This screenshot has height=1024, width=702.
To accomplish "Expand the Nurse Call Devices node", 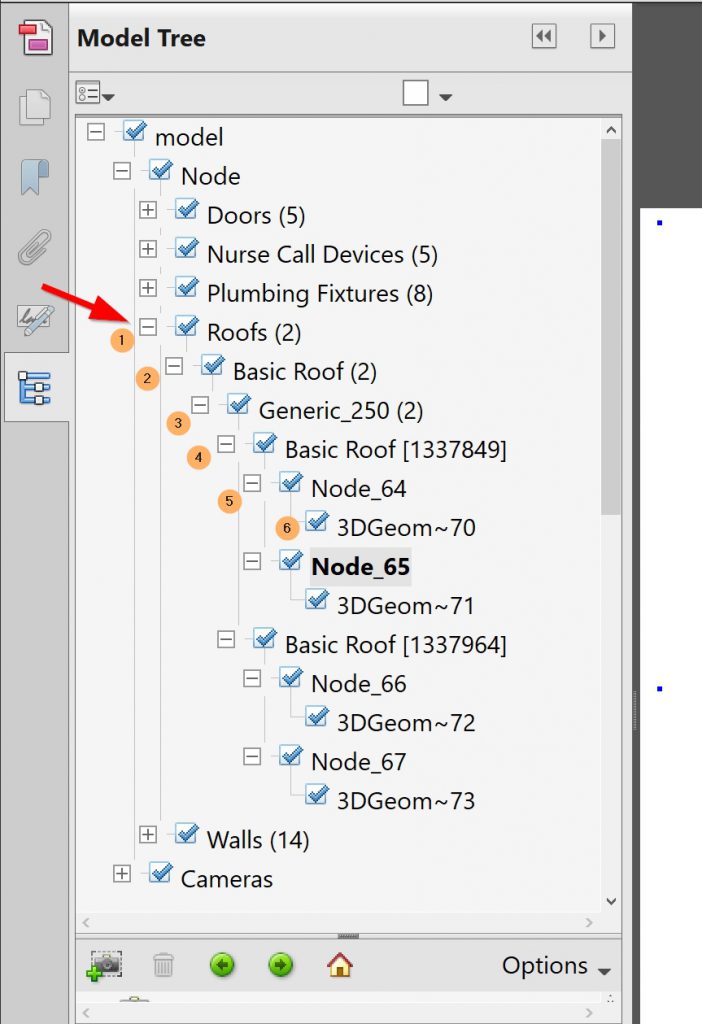I will [x=148, y=249].
